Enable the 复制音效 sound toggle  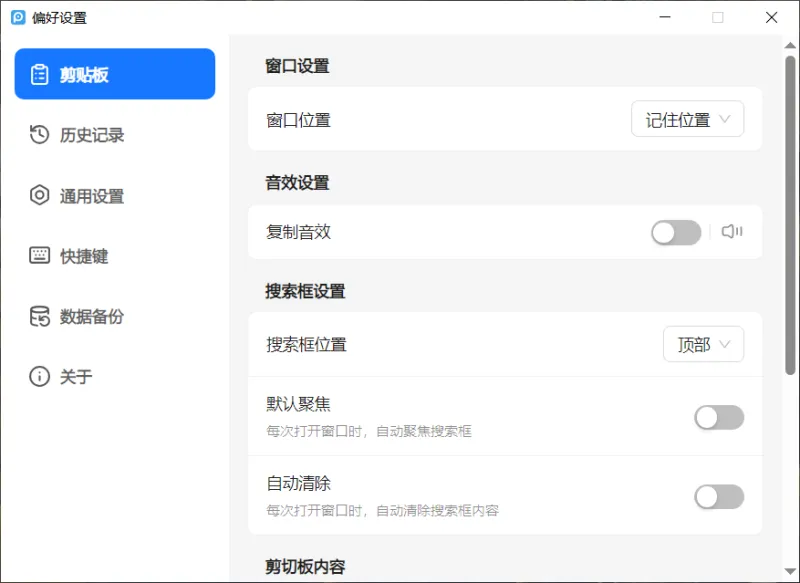675,231
